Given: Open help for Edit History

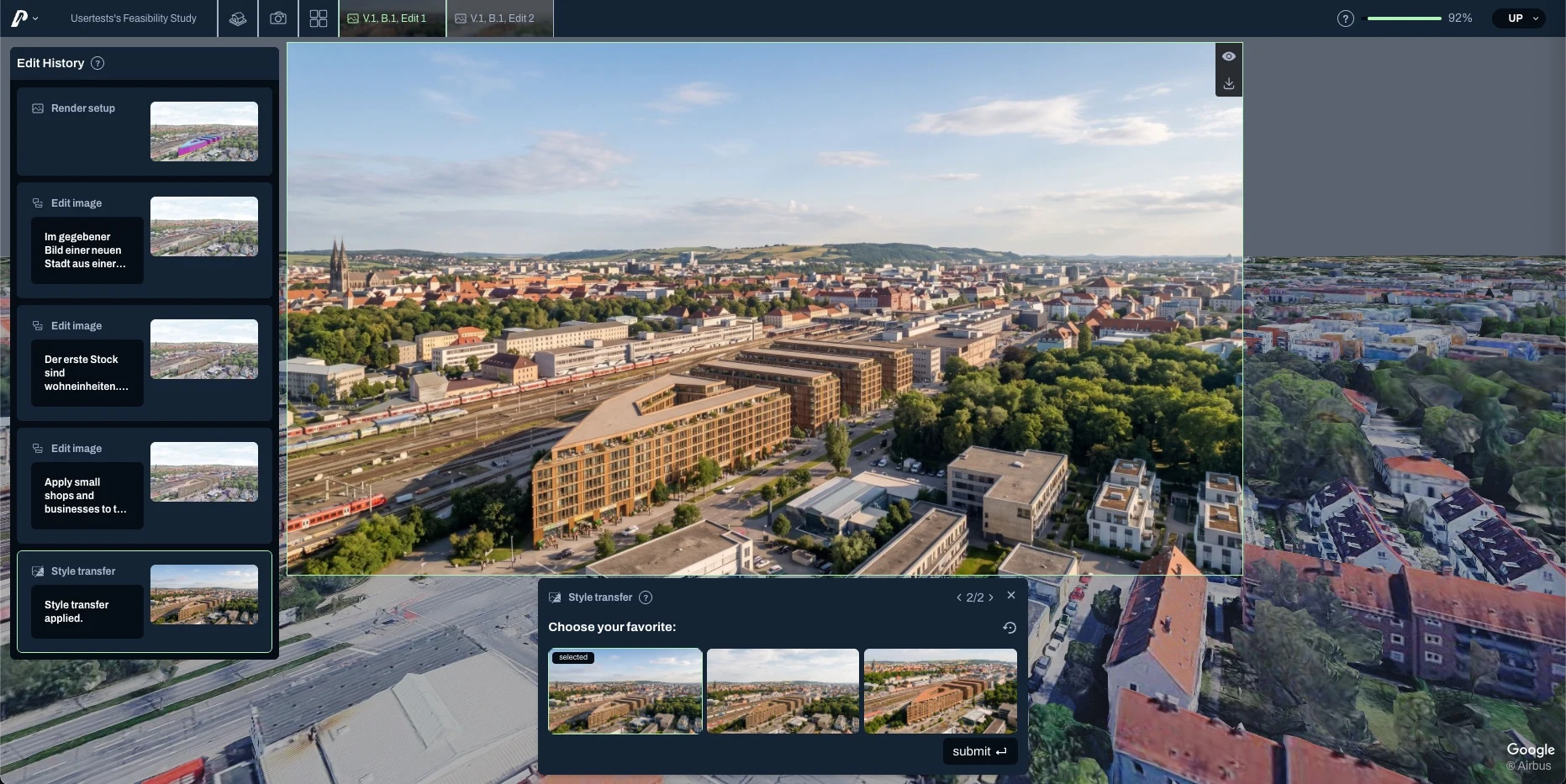Looking at the screenshot, I should click(x=98, y=63).
